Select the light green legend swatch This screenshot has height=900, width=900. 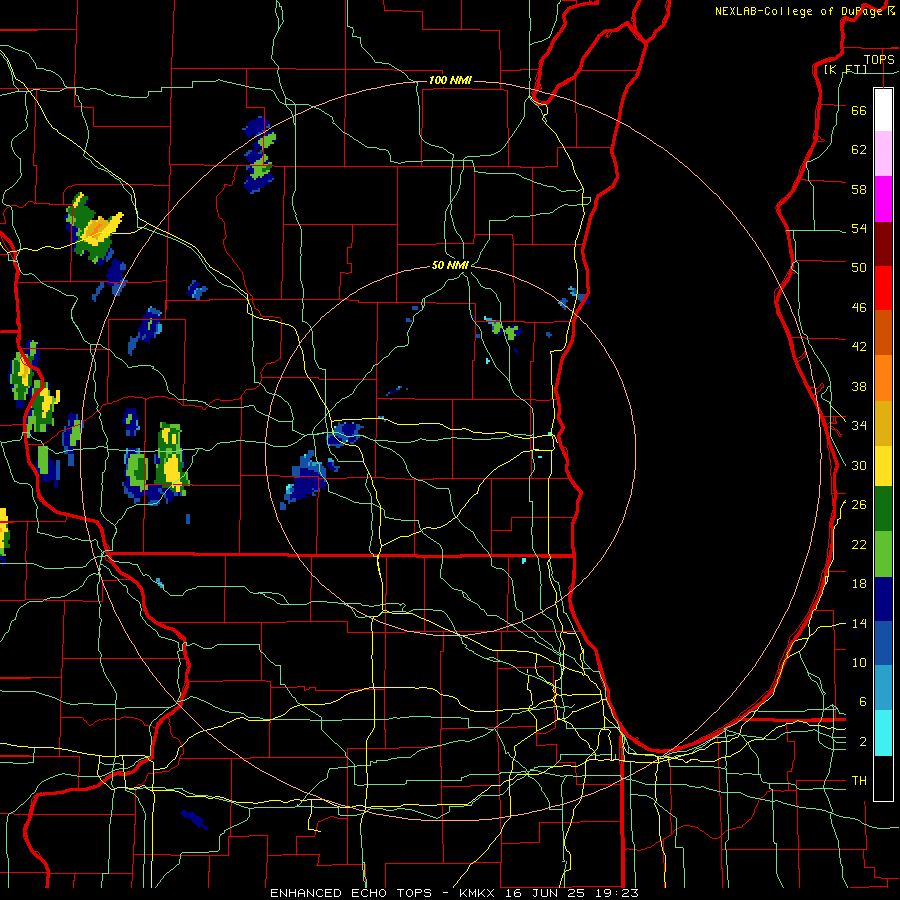point(883,554)
